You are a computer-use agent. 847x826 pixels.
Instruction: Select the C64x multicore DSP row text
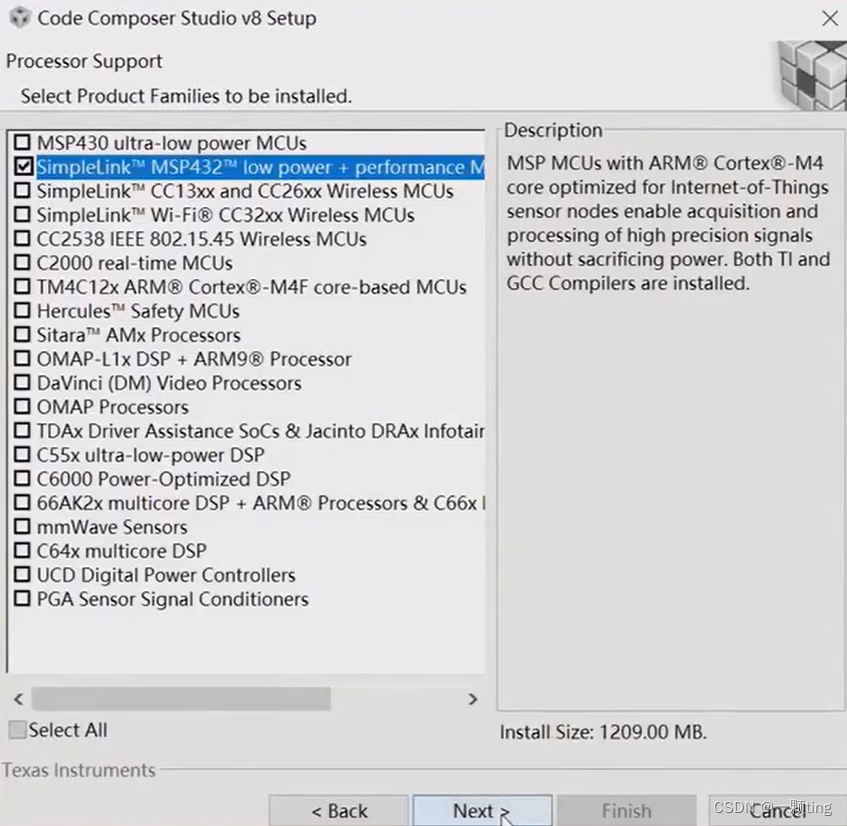[x=122, y=551]
